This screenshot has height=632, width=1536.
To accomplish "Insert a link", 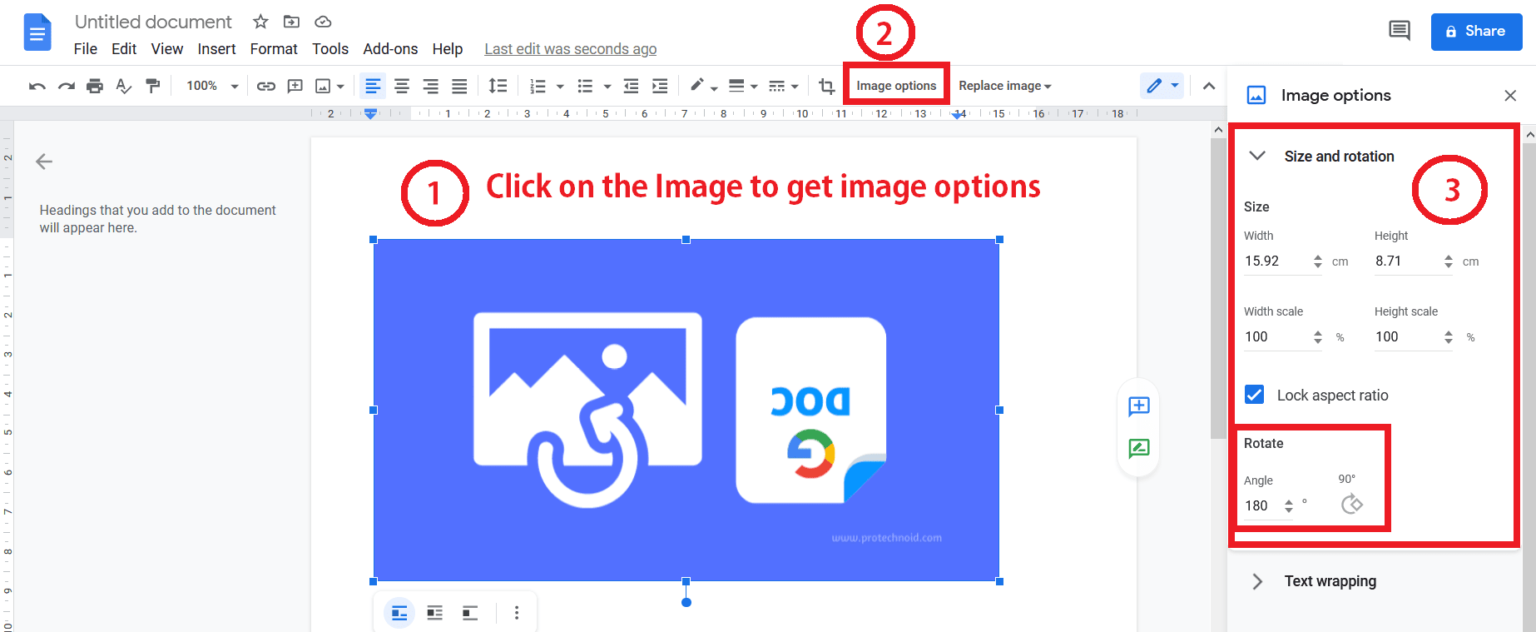I will (x=266, y=86).
